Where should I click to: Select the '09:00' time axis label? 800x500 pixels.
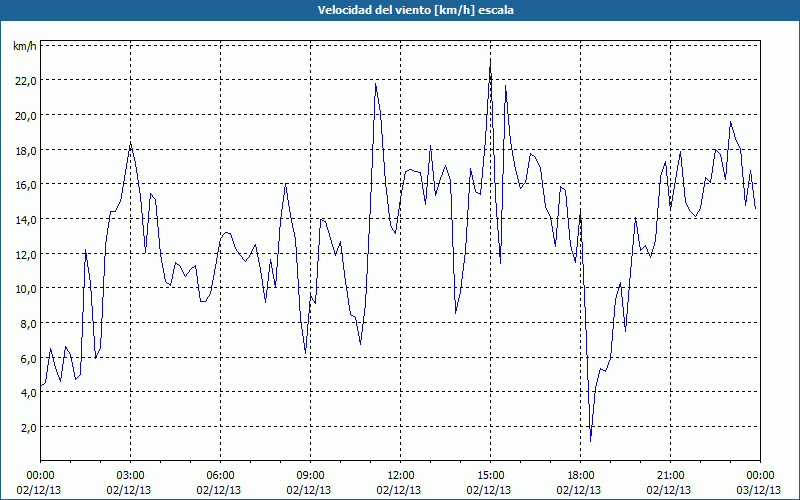pos(310,476)
